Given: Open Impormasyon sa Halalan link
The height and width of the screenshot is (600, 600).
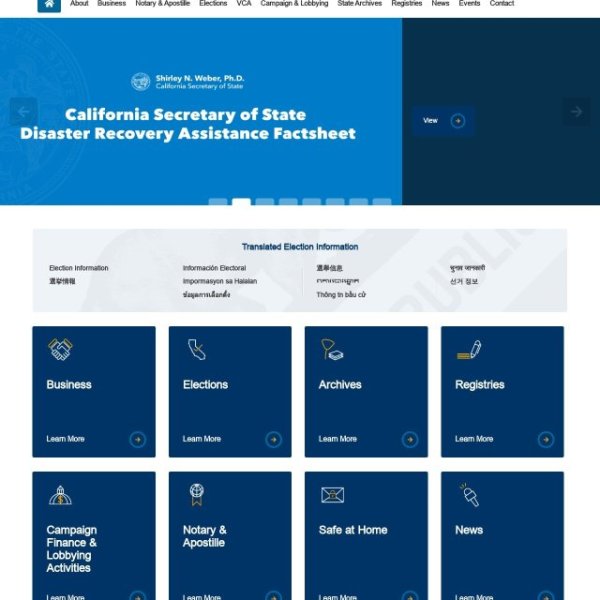Looking at the screenshot, I should coord(220,281).
